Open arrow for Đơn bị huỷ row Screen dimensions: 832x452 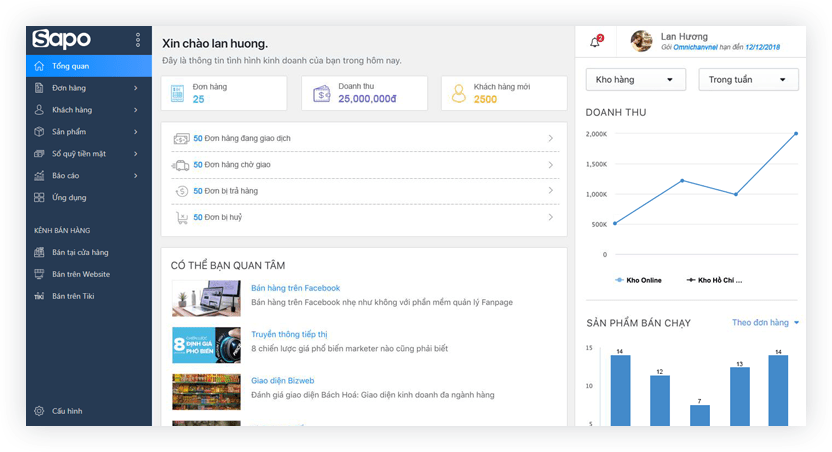(x=550, y=217)
